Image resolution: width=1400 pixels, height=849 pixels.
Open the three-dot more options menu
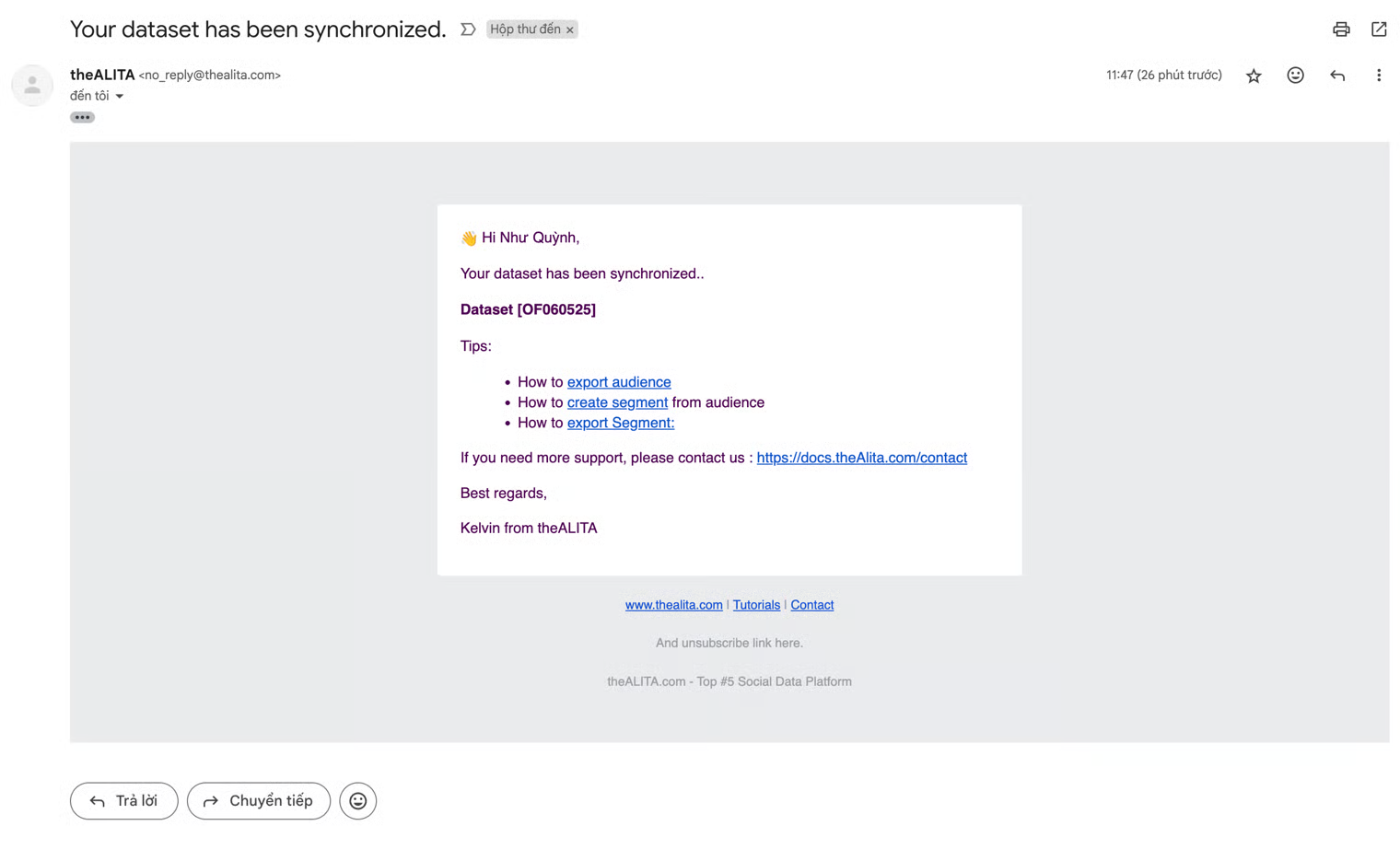coord(1379,76)
